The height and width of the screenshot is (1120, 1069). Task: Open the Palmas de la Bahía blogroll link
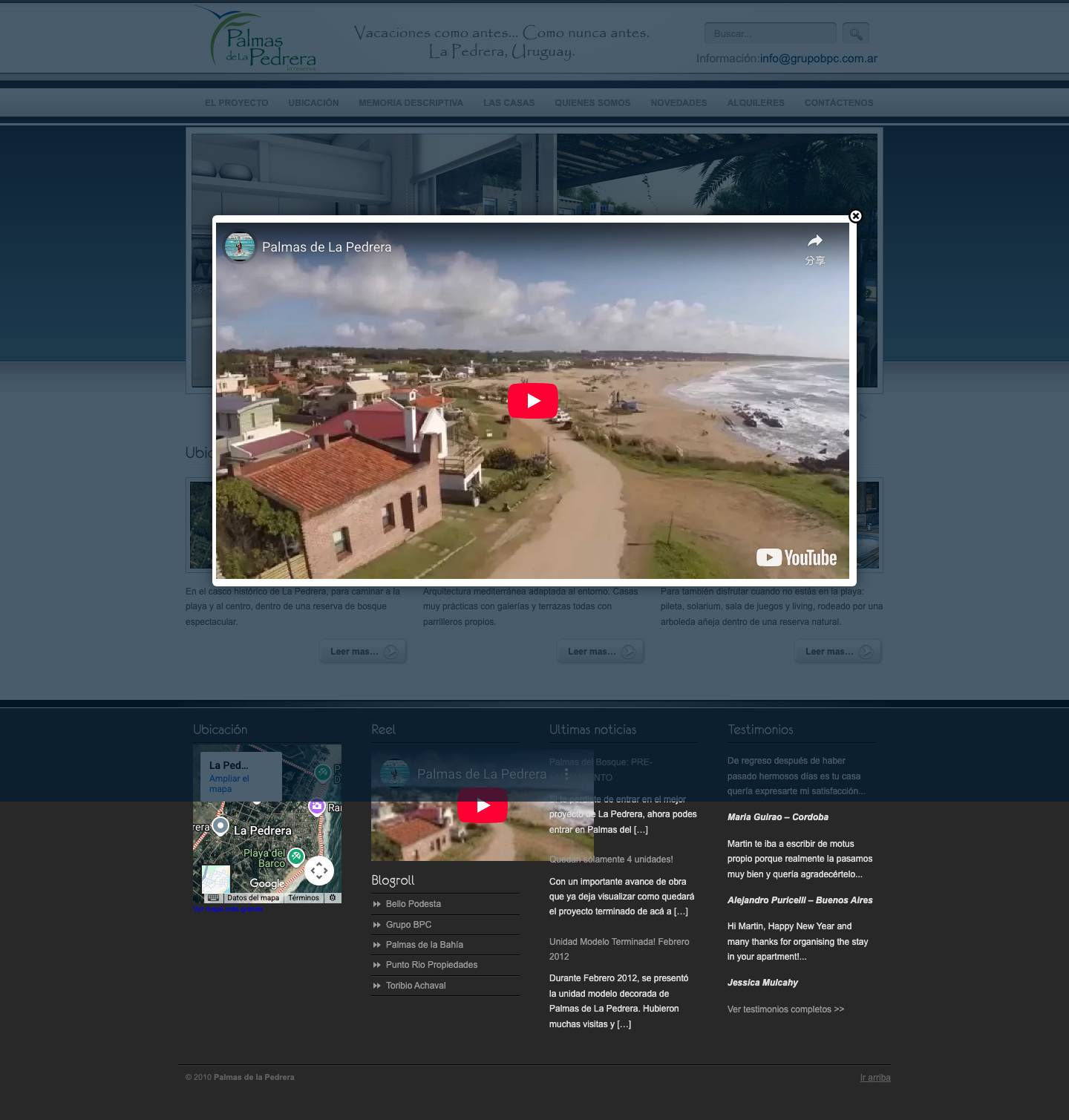coord(425,945)
